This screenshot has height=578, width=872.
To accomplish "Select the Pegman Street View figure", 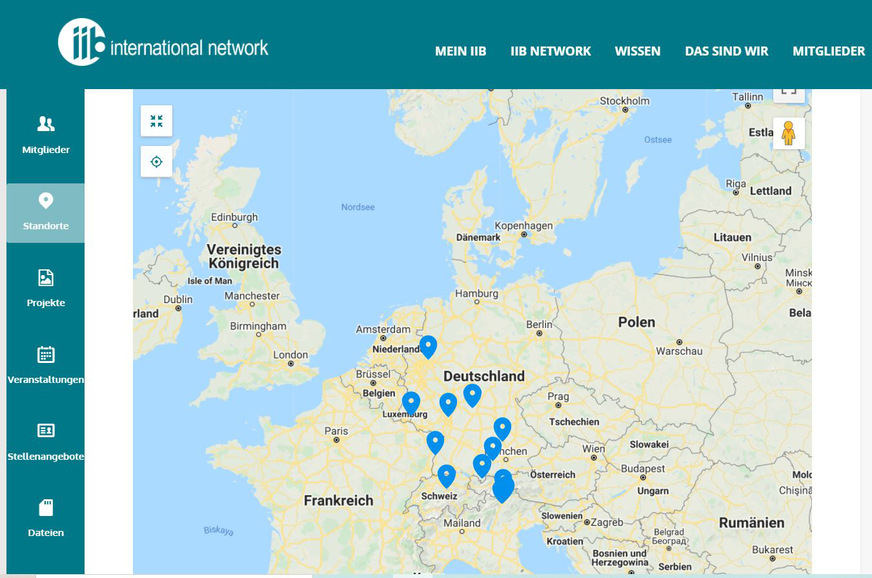I will [x=789, y=133].
